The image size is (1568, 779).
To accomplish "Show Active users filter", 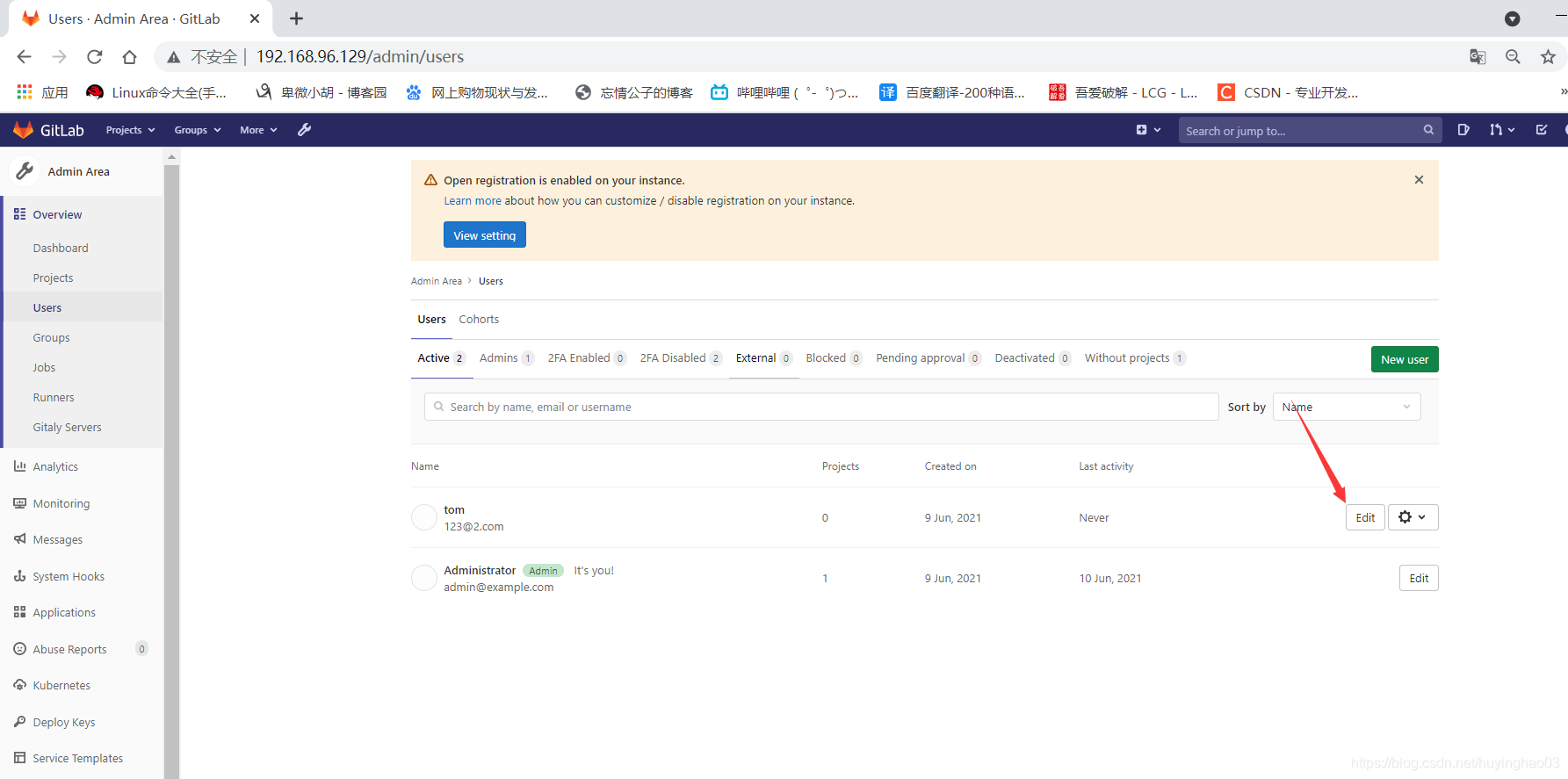I will [441, 358].
